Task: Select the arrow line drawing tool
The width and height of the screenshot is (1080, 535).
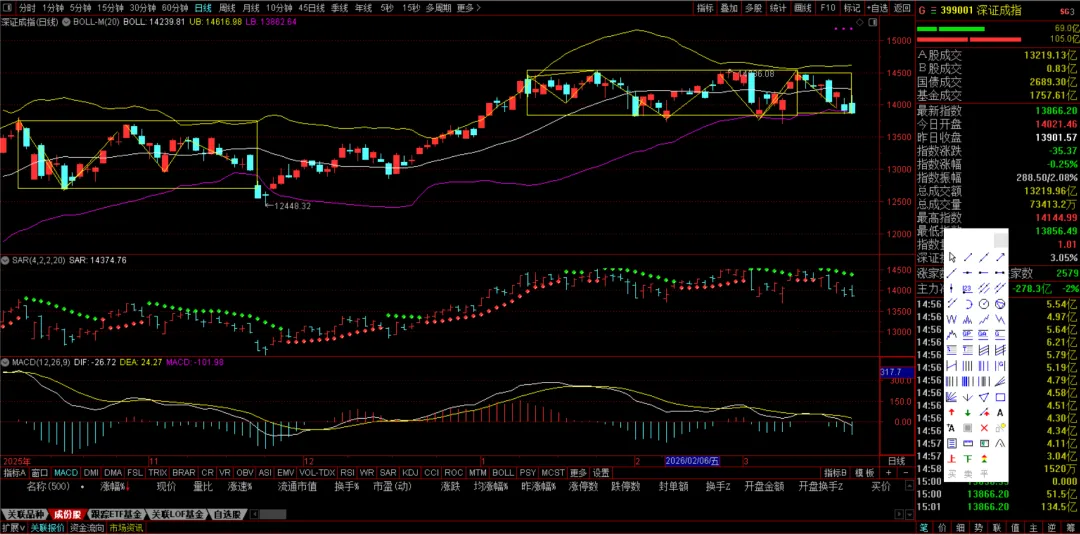Action: [1000, 258]
